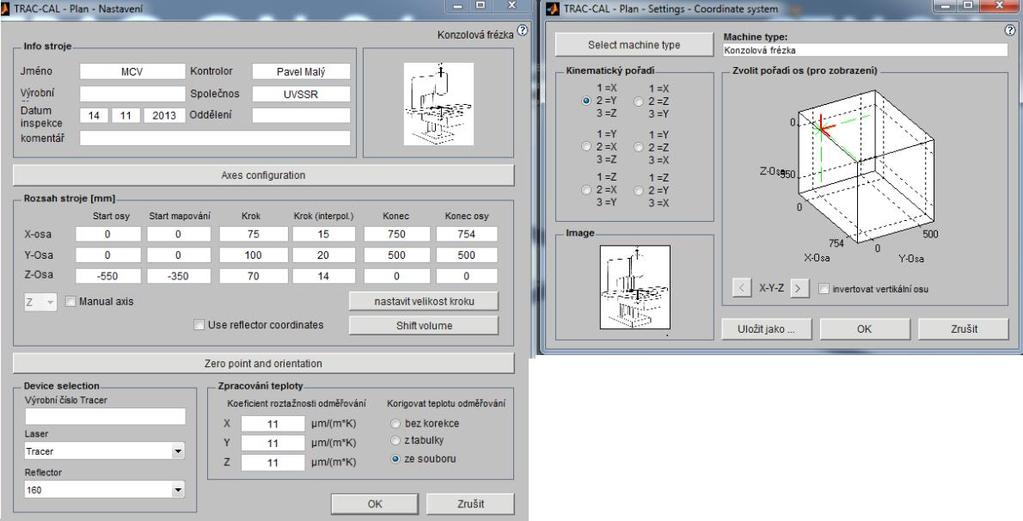1023x521 pixels.
Task: Enable Use reflector coordinates checkbox
Action: [x=199, y=325]
